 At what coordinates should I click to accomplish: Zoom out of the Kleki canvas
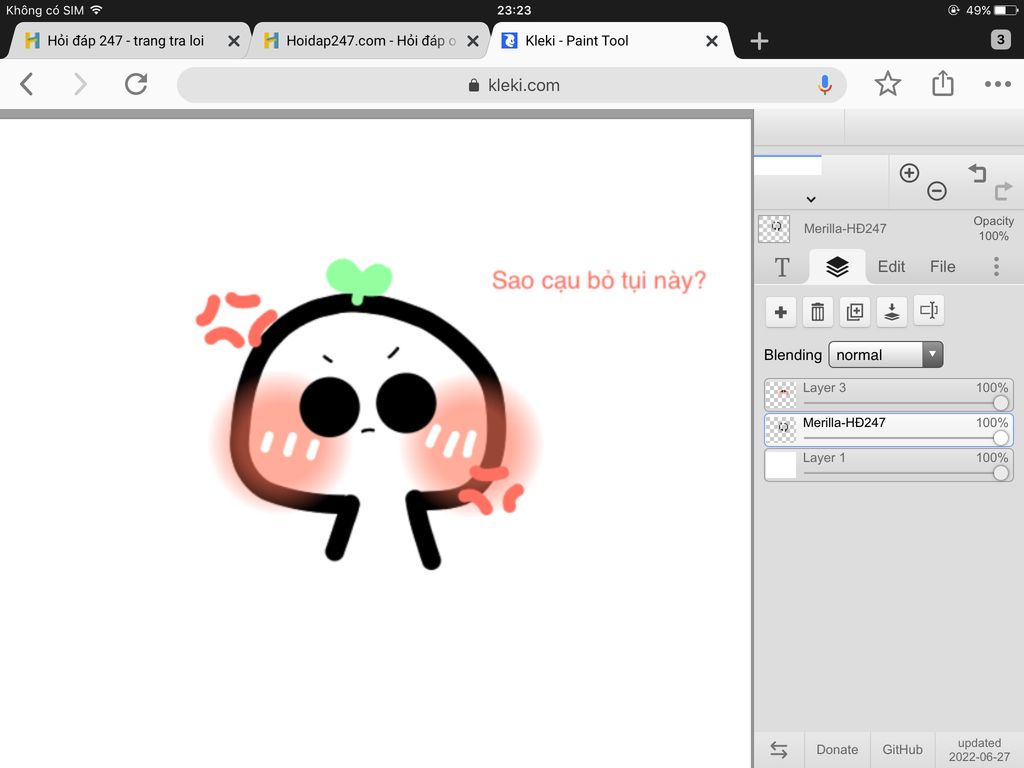pyautogui.click(x=936, y=191)
